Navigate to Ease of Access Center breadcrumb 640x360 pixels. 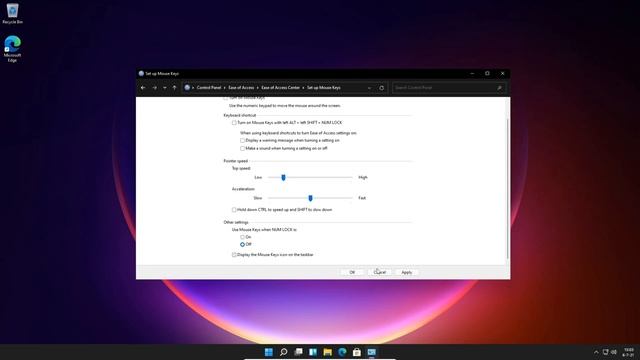280,88
